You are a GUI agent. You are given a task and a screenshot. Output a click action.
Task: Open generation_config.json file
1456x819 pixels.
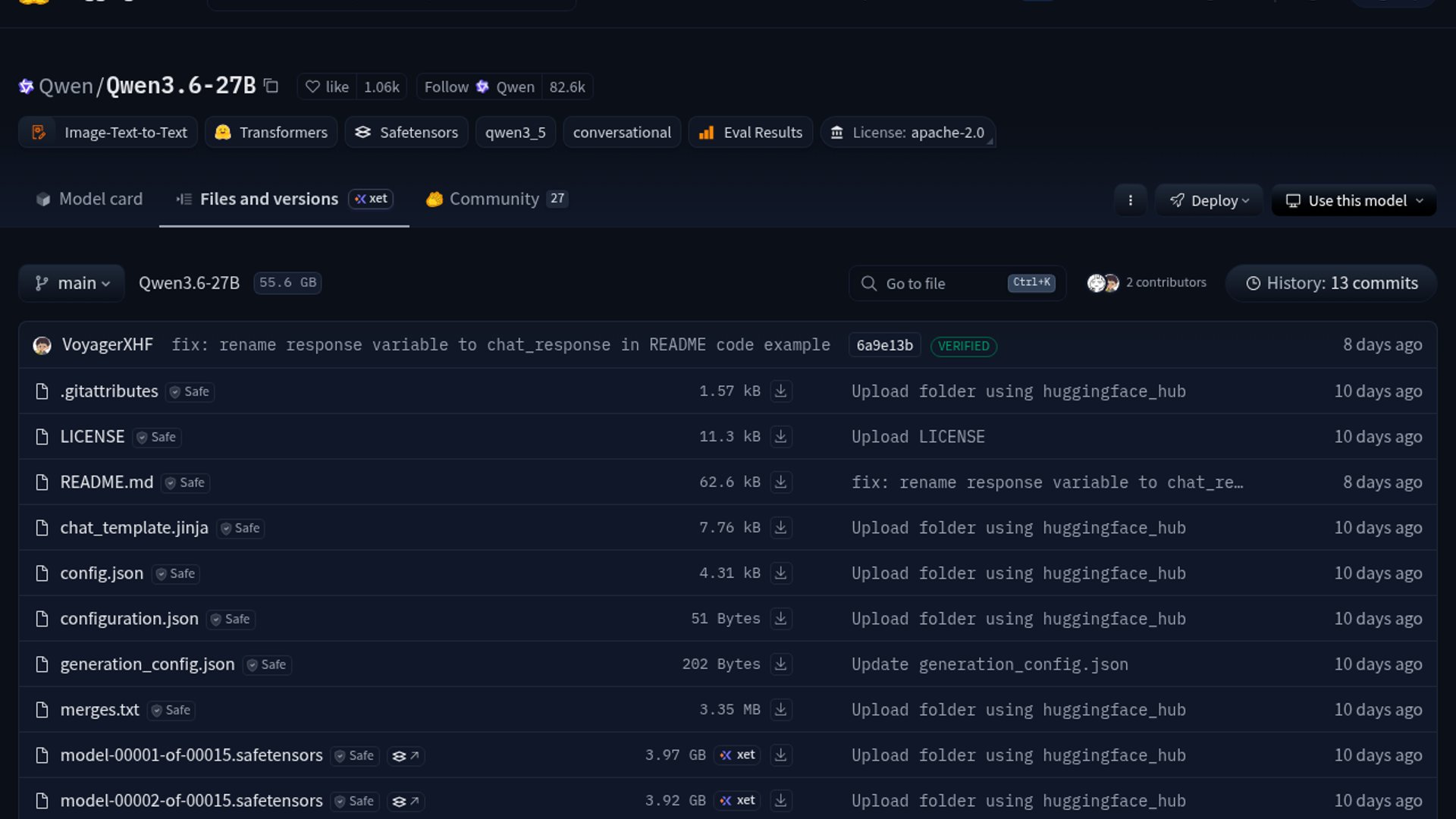[x=147, y=664]
